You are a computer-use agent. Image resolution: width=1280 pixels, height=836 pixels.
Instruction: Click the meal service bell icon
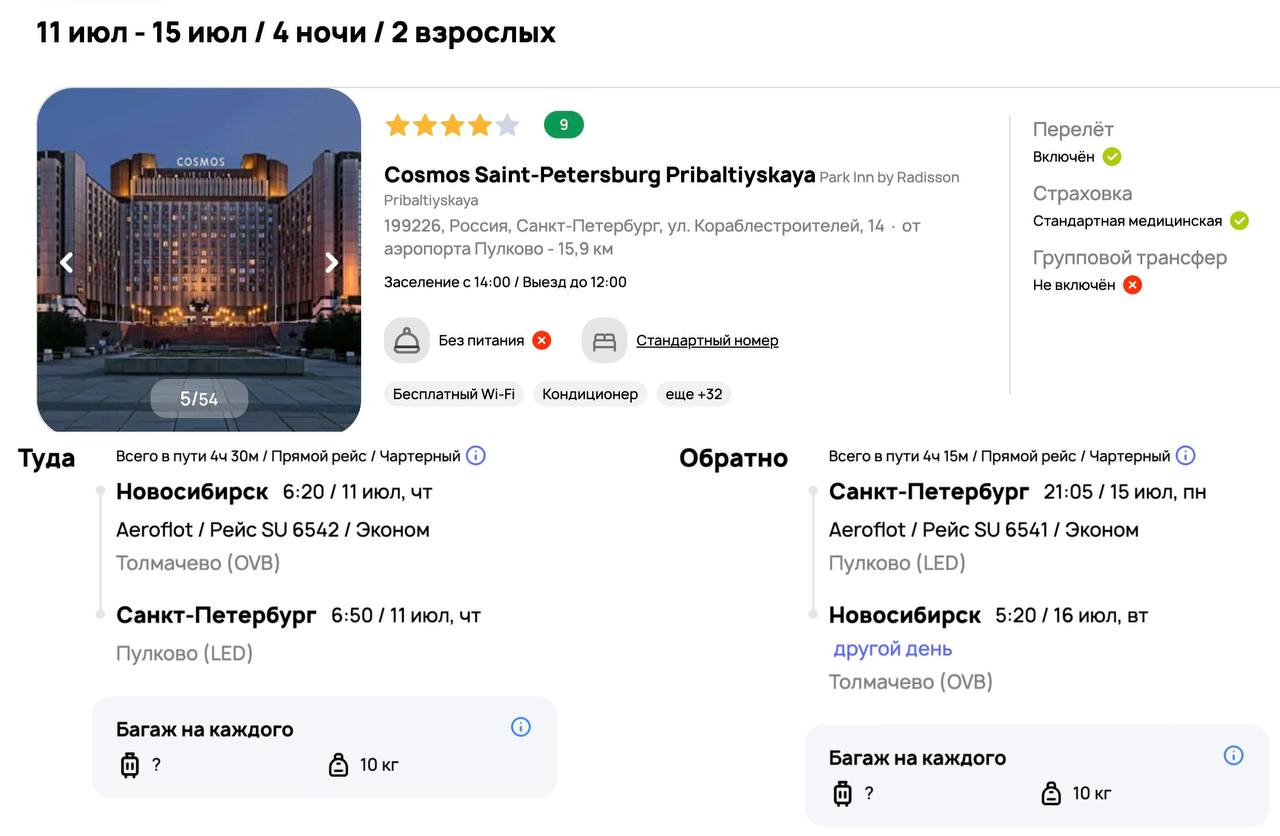[x=407, y=341]
